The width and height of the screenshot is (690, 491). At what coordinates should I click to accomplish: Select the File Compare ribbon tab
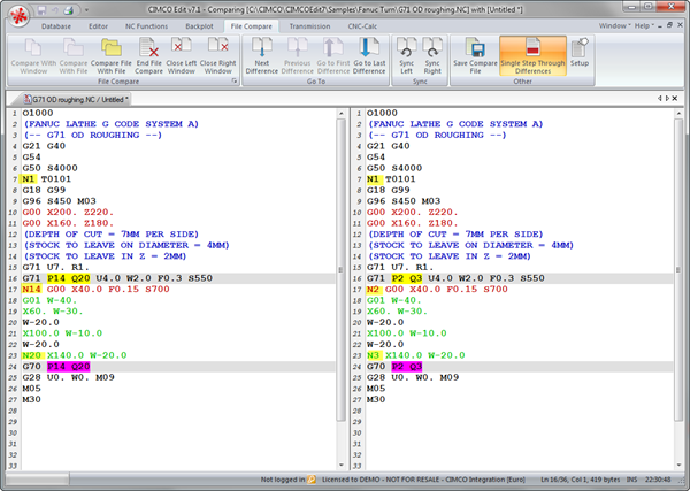click(x=251, y=26)
